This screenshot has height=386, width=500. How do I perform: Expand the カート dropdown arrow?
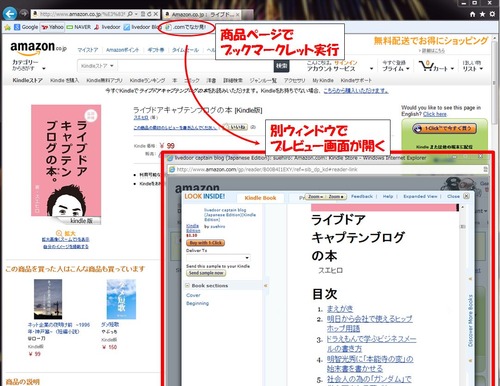point(452,68)
